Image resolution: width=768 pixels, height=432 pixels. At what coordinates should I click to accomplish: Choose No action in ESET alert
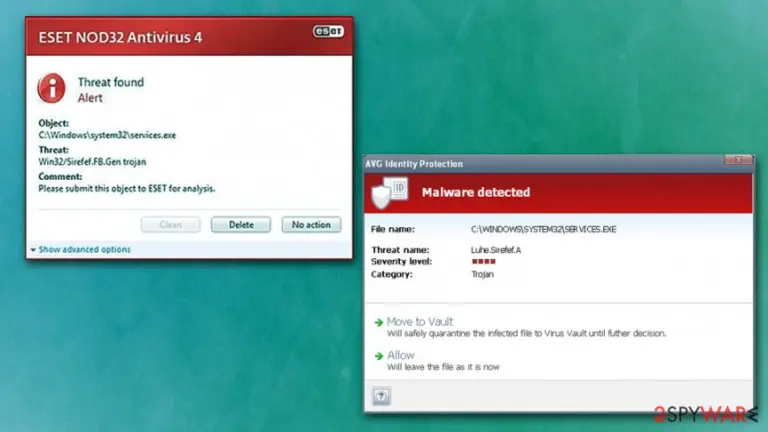coord(311,225)
